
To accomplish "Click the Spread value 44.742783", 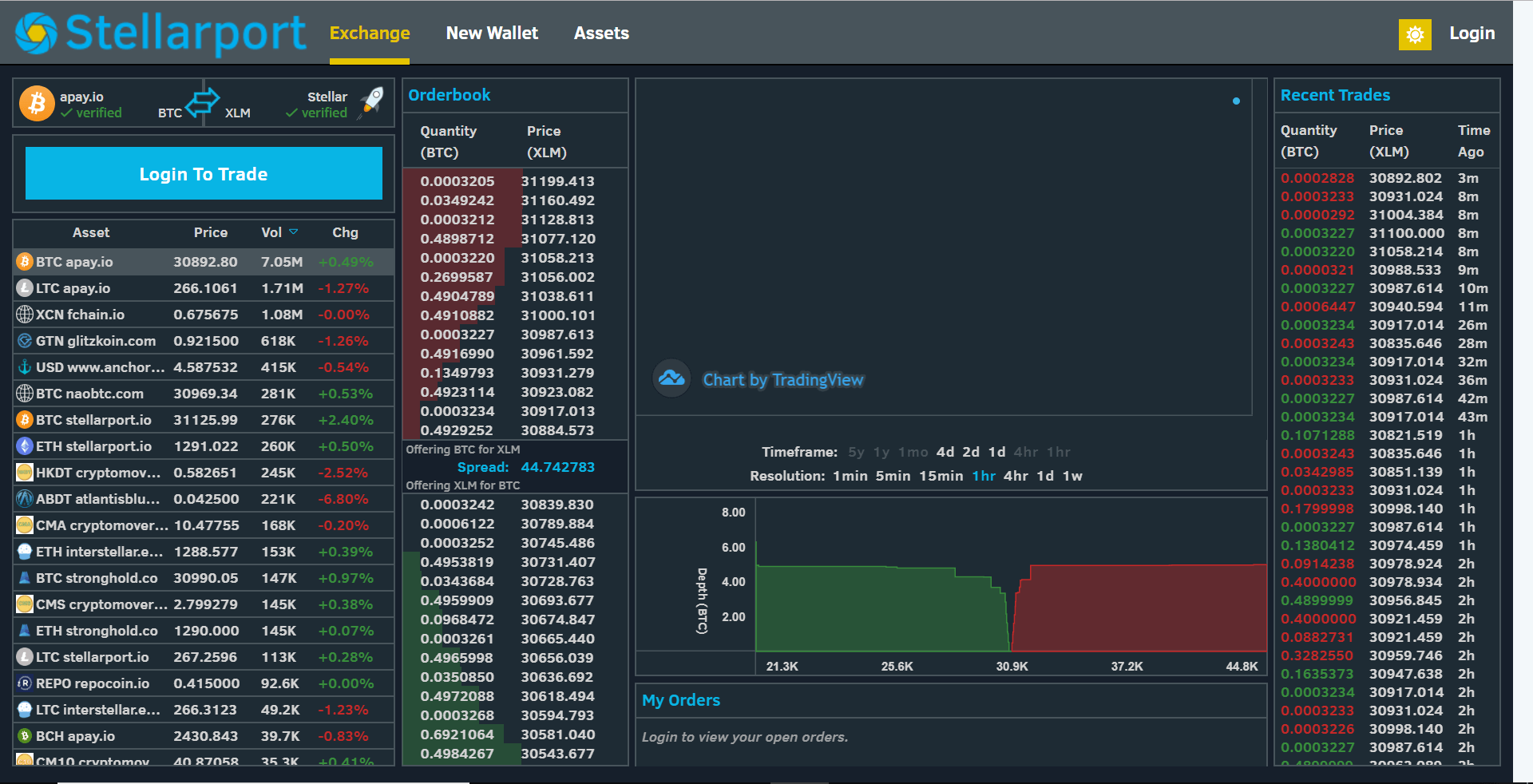I will click(557, 467).
